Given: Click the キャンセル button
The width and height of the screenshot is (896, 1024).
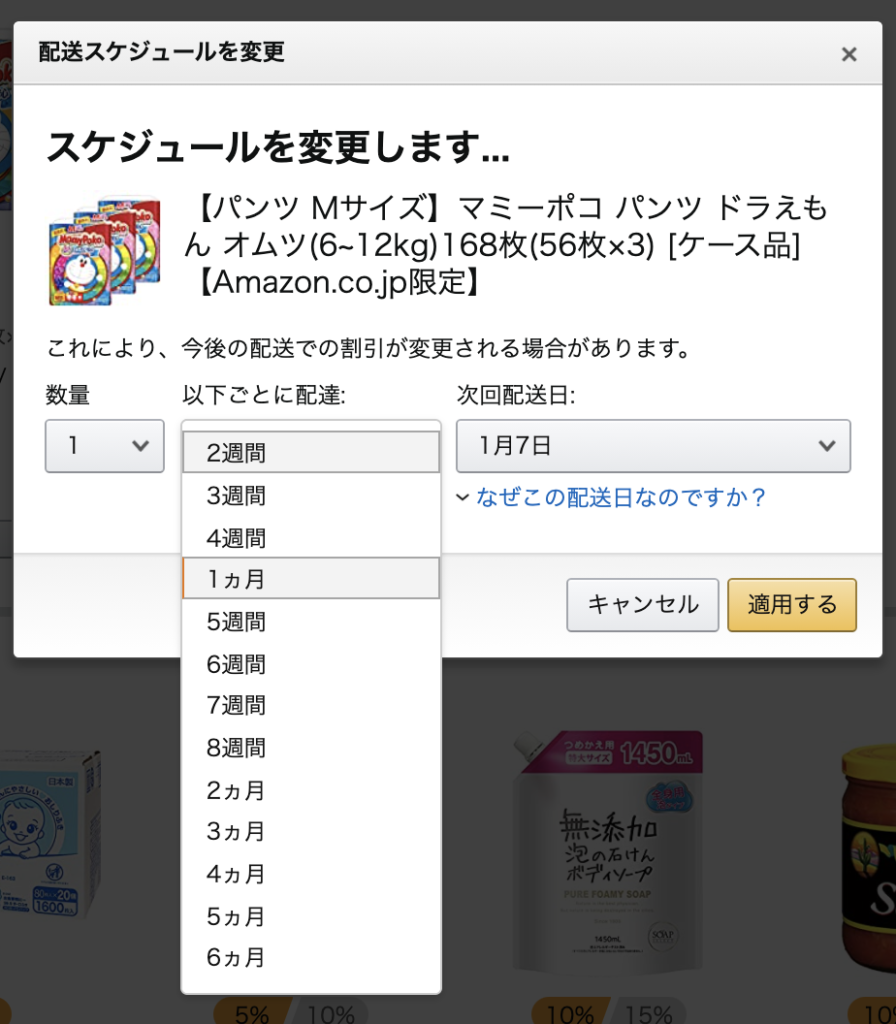Looking at the screenshot, I should click(x=643, y=605).
